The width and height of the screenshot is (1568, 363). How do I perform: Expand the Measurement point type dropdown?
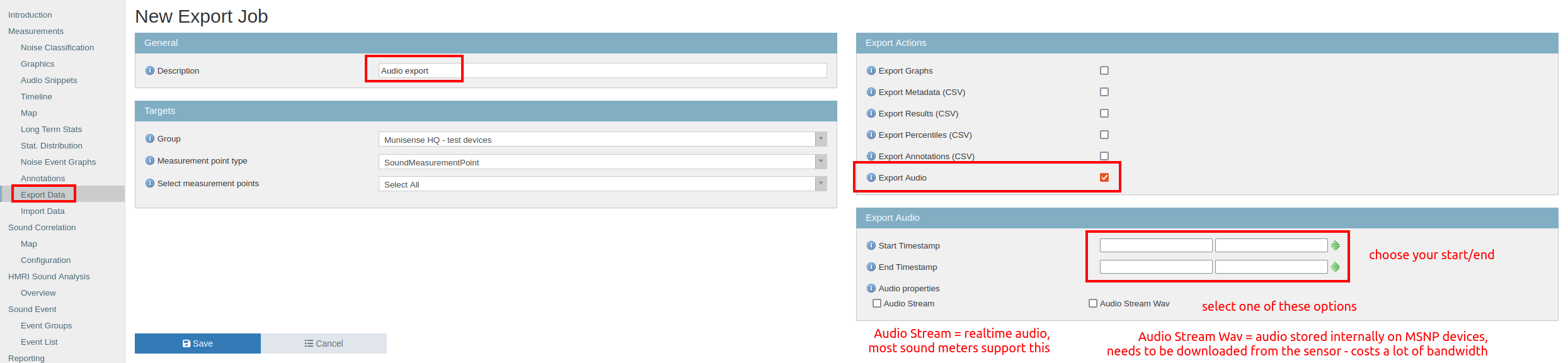602,162
